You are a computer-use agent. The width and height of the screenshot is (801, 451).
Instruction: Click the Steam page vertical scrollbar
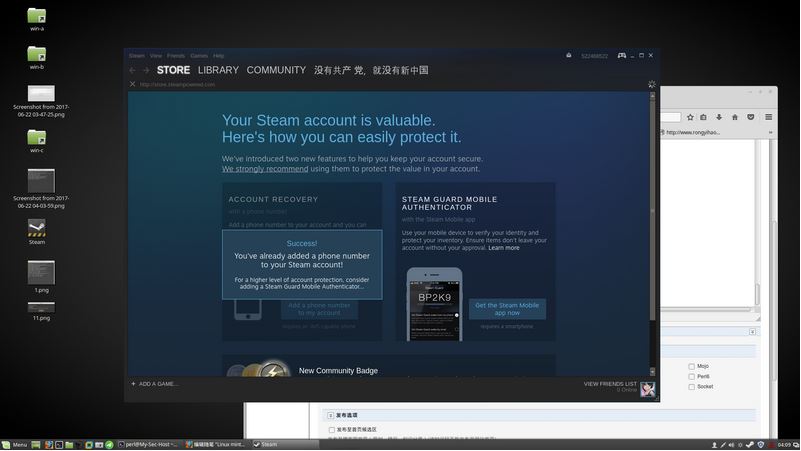652,209
